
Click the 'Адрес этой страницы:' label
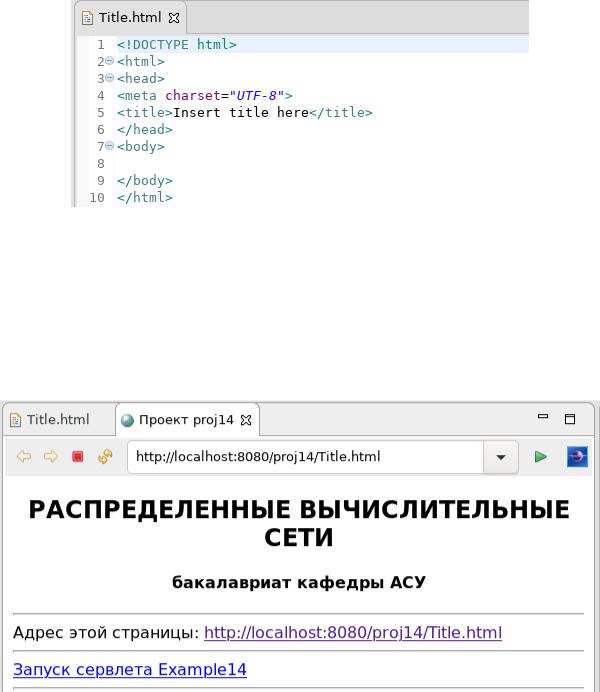click(x=107, y=632)
